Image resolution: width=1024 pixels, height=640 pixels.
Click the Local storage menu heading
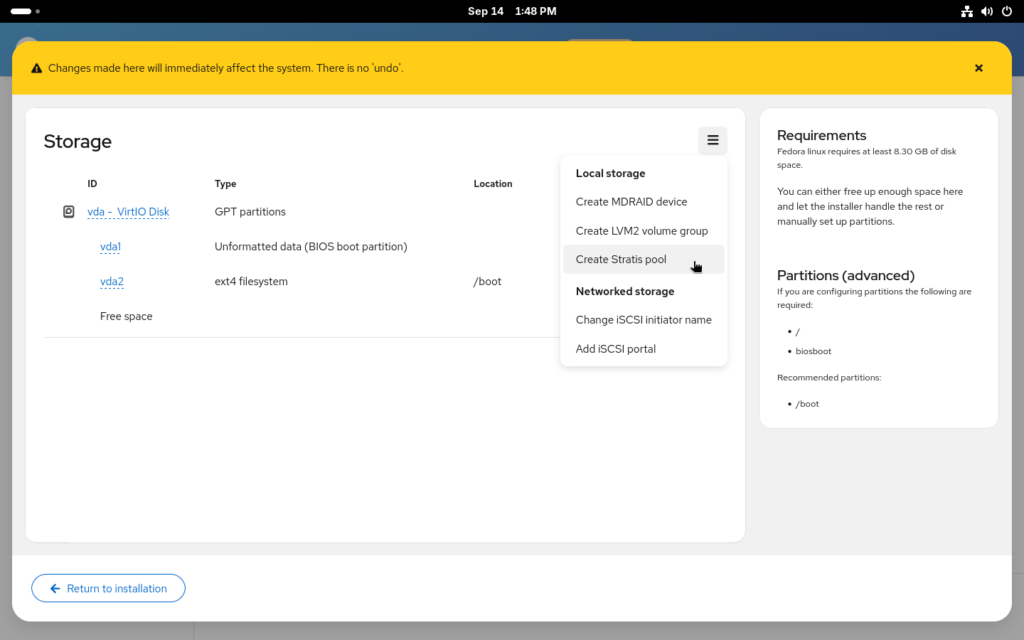click(611, 174)
